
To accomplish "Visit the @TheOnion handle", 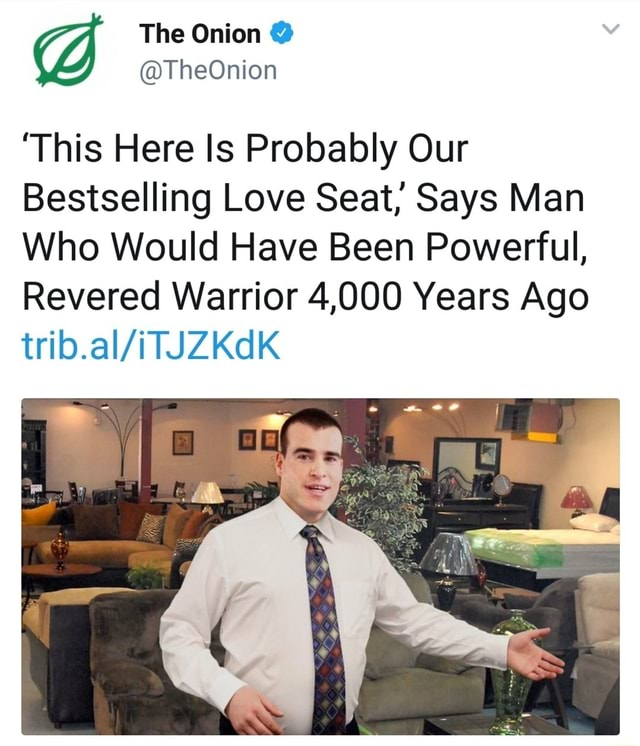I will click(208, 70).
